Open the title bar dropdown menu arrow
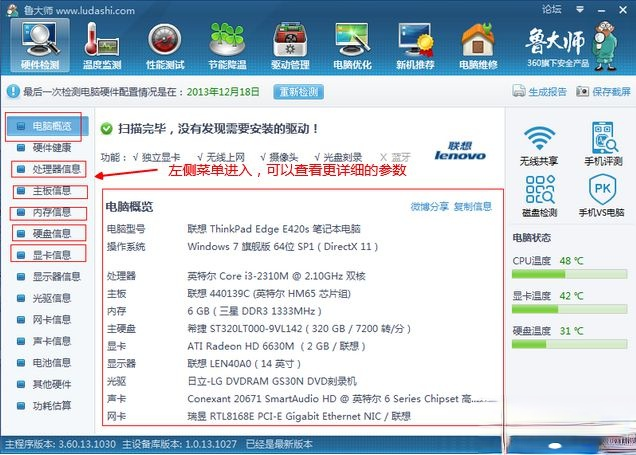The width and height of the screenshot is (636, 455). (x=580, y=9)
